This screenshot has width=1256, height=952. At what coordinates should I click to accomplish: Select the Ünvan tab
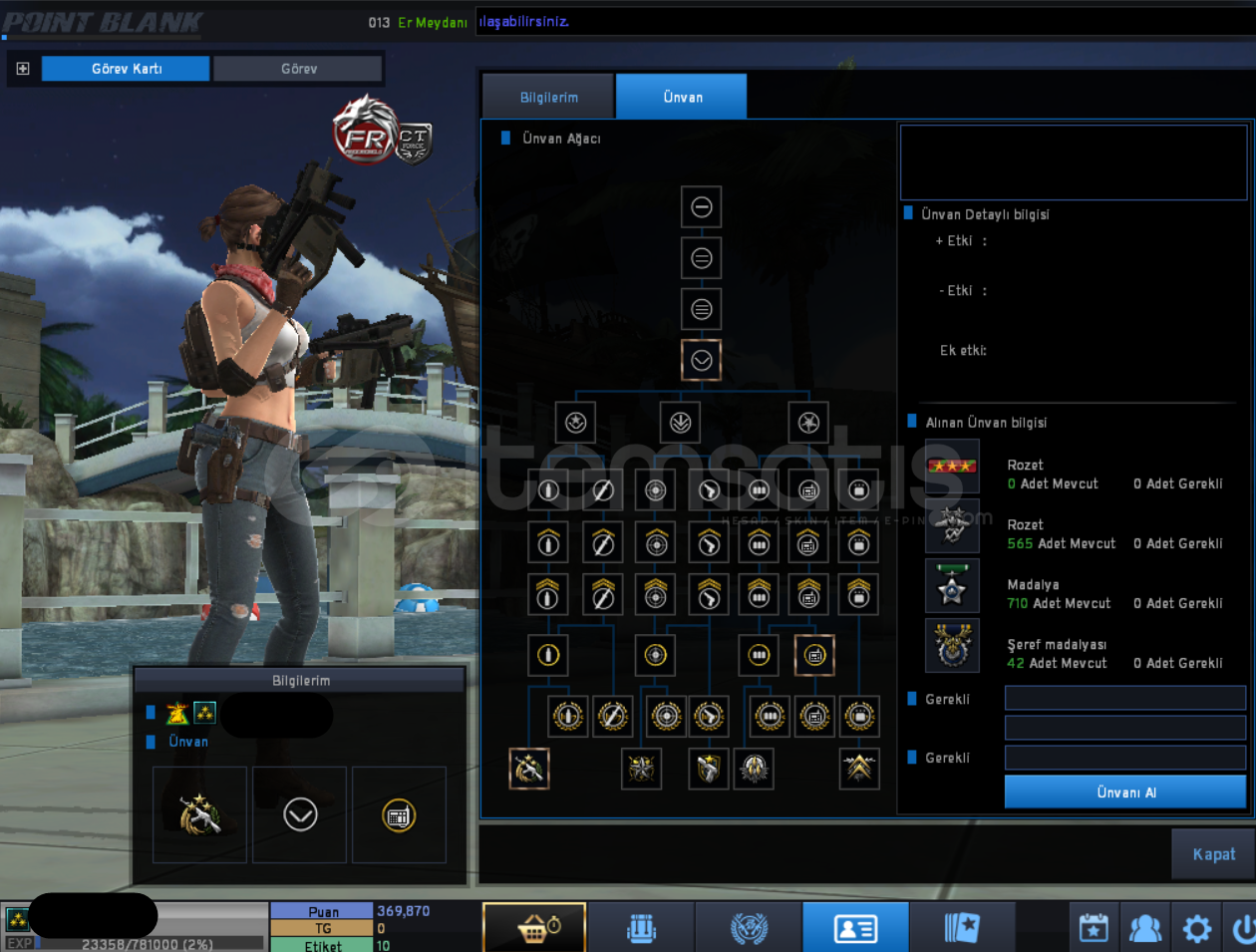coord(682,97)
